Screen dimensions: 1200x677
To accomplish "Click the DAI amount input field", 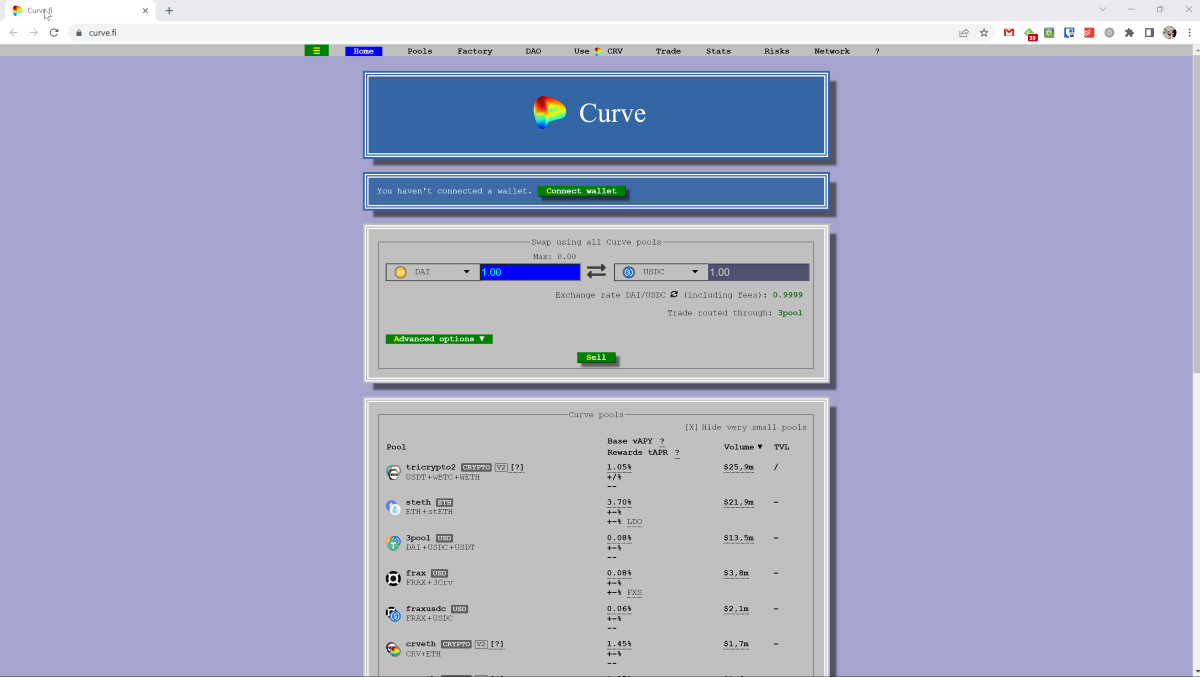I will pos(530,272).
